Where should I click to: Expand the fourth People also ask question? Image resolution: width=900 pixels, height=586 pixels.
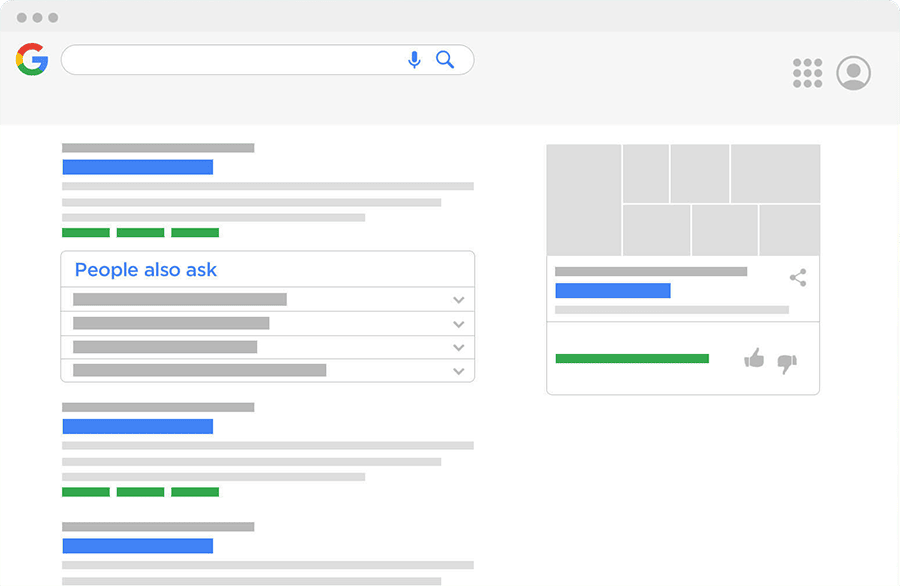[x=267, y=370]
